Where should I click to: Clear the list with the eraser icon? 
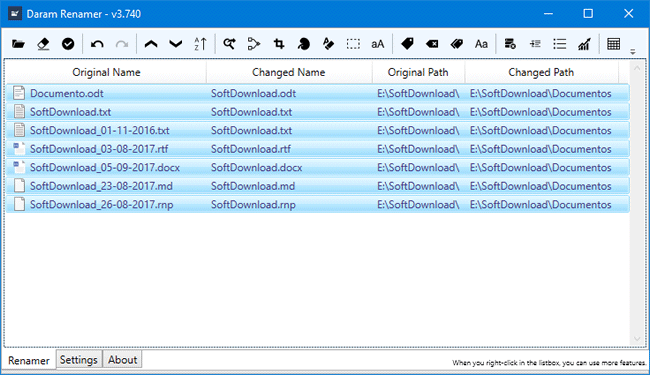[43, 44]
